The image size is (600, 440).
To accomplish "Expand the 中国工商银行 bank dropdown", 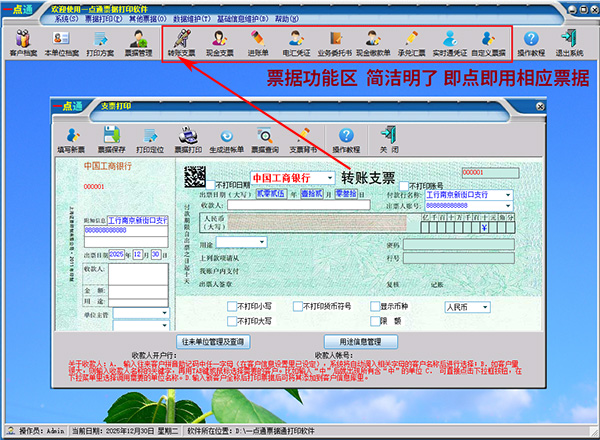I will (330, 177).
